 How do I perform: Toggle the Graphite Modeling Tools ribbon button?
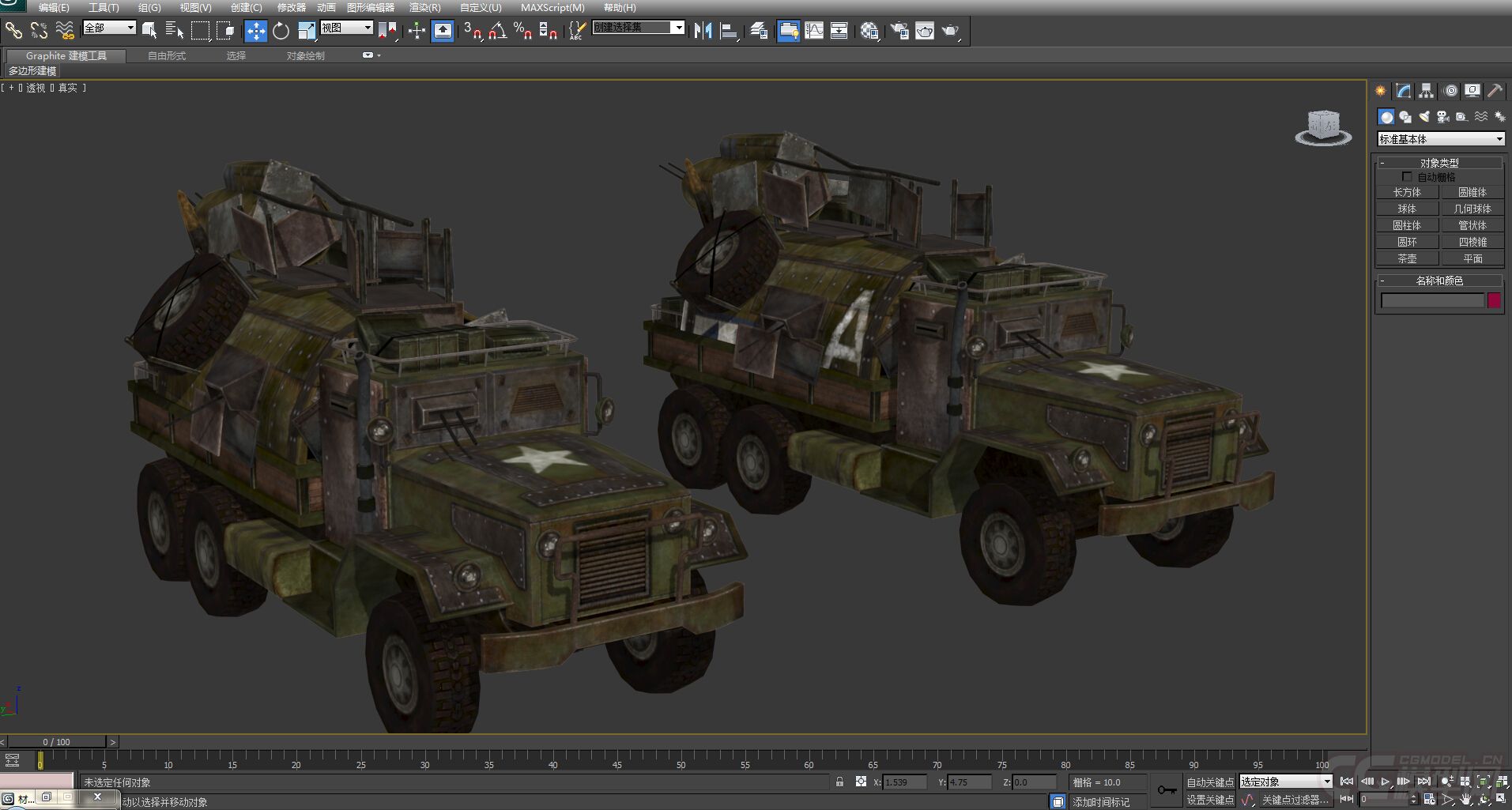pos(789,31)
